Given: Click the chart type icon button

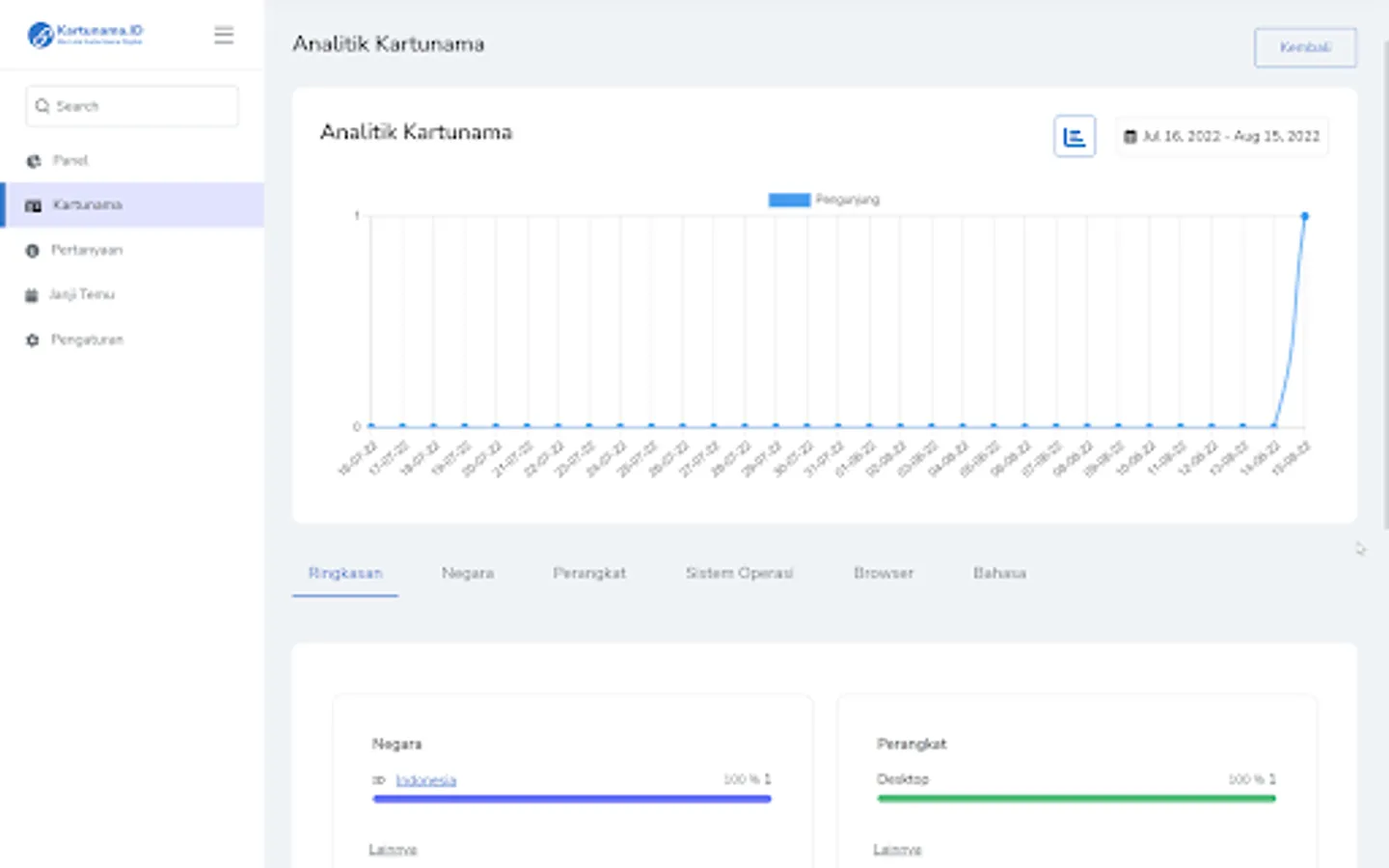Looking at the screenshot, I should tap(1074, 136).
